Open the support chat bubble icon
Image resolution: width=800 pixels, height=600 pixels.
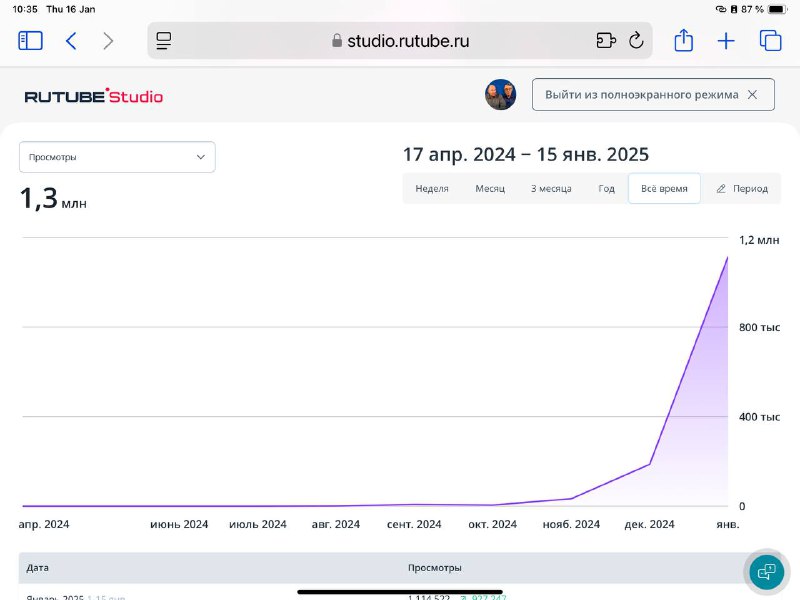pyautogui.click(x=766, y=571)
